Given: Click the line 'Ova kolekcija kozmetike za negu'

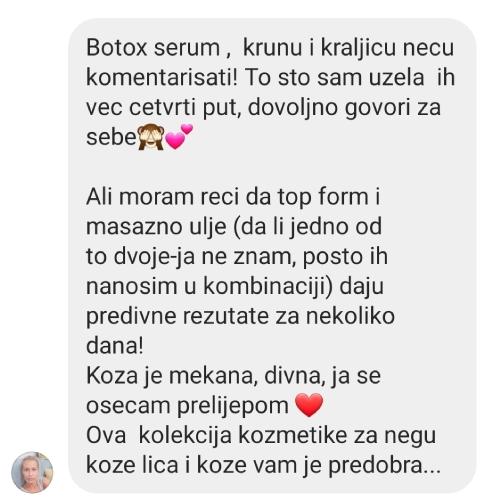Looking at the screenshot, I should tap(261, 435).
